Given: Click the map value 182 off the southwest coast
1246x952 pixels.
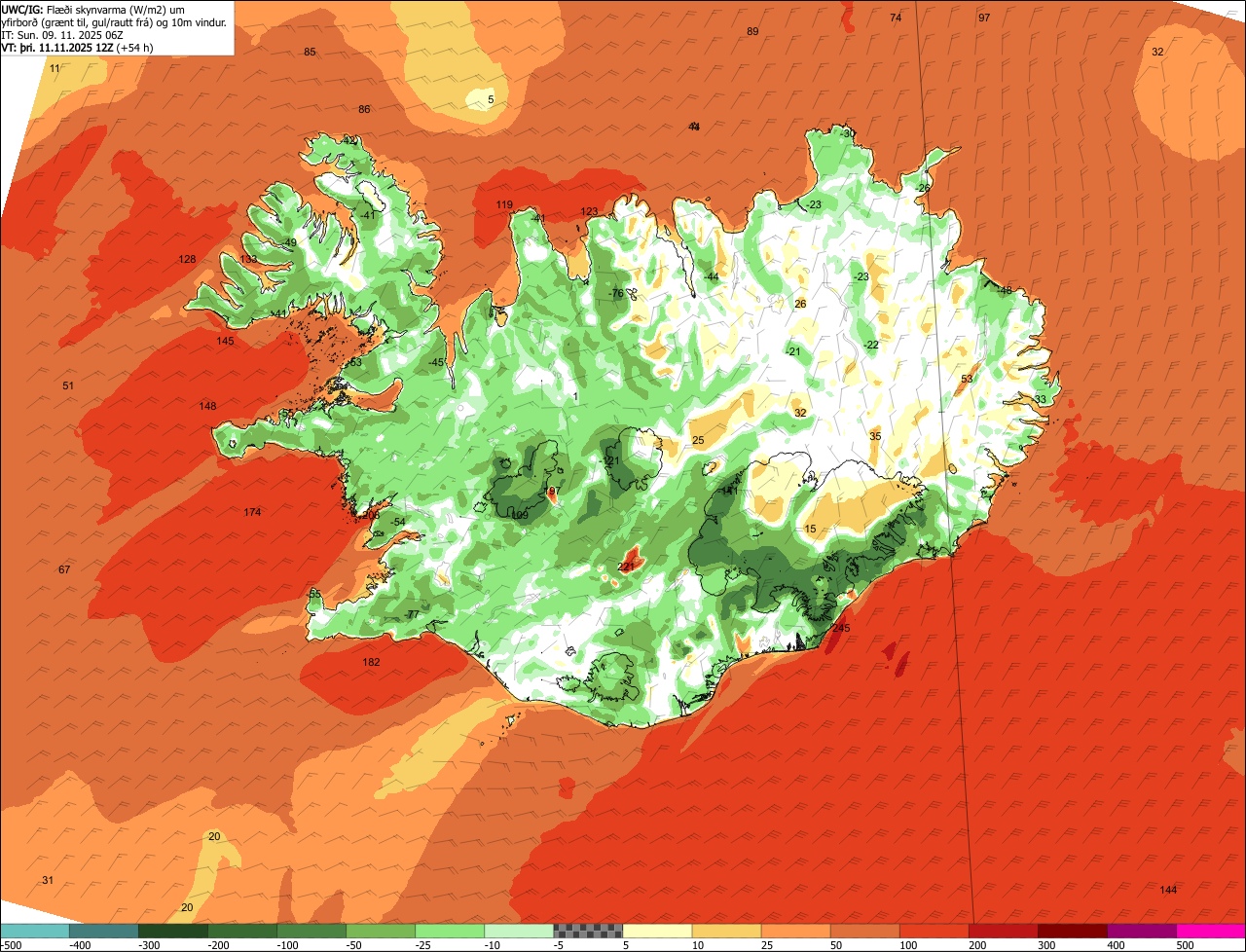Looking at the screenshot, I should coord(371,662).
